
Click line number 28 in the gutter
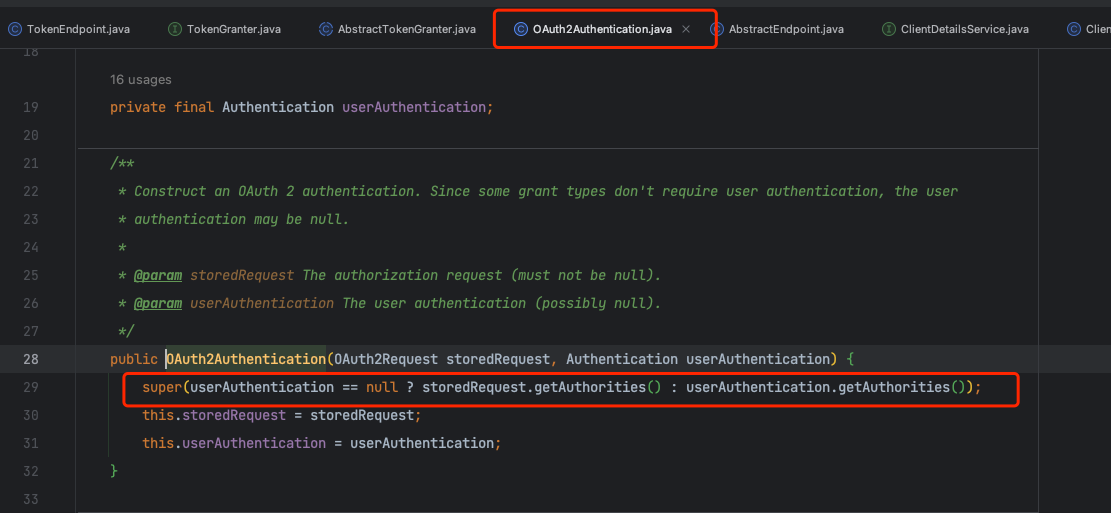[30, 359]
